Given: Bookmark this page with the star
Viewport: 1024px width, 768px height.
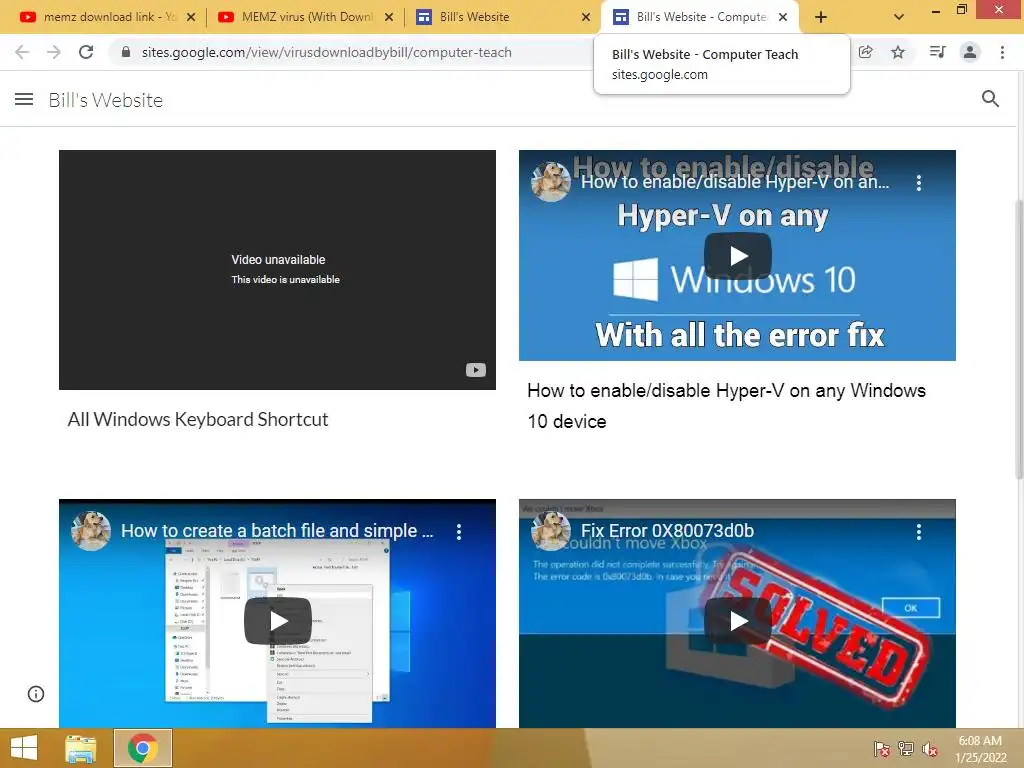Looking at the screenshot, I should coord(898,52).
